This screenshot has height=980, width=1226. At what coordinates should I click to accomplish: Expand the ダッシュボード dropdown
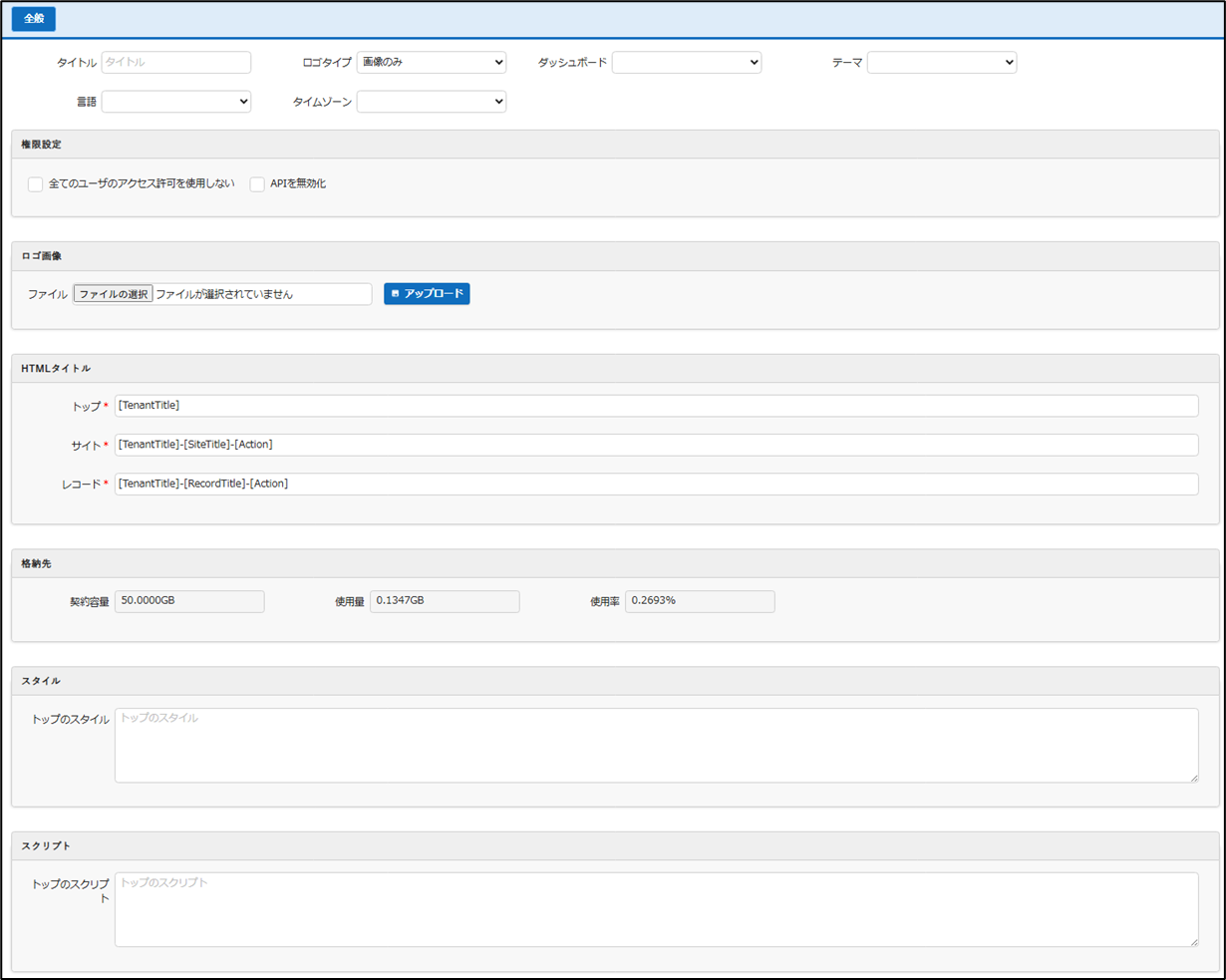click(687, 62)
